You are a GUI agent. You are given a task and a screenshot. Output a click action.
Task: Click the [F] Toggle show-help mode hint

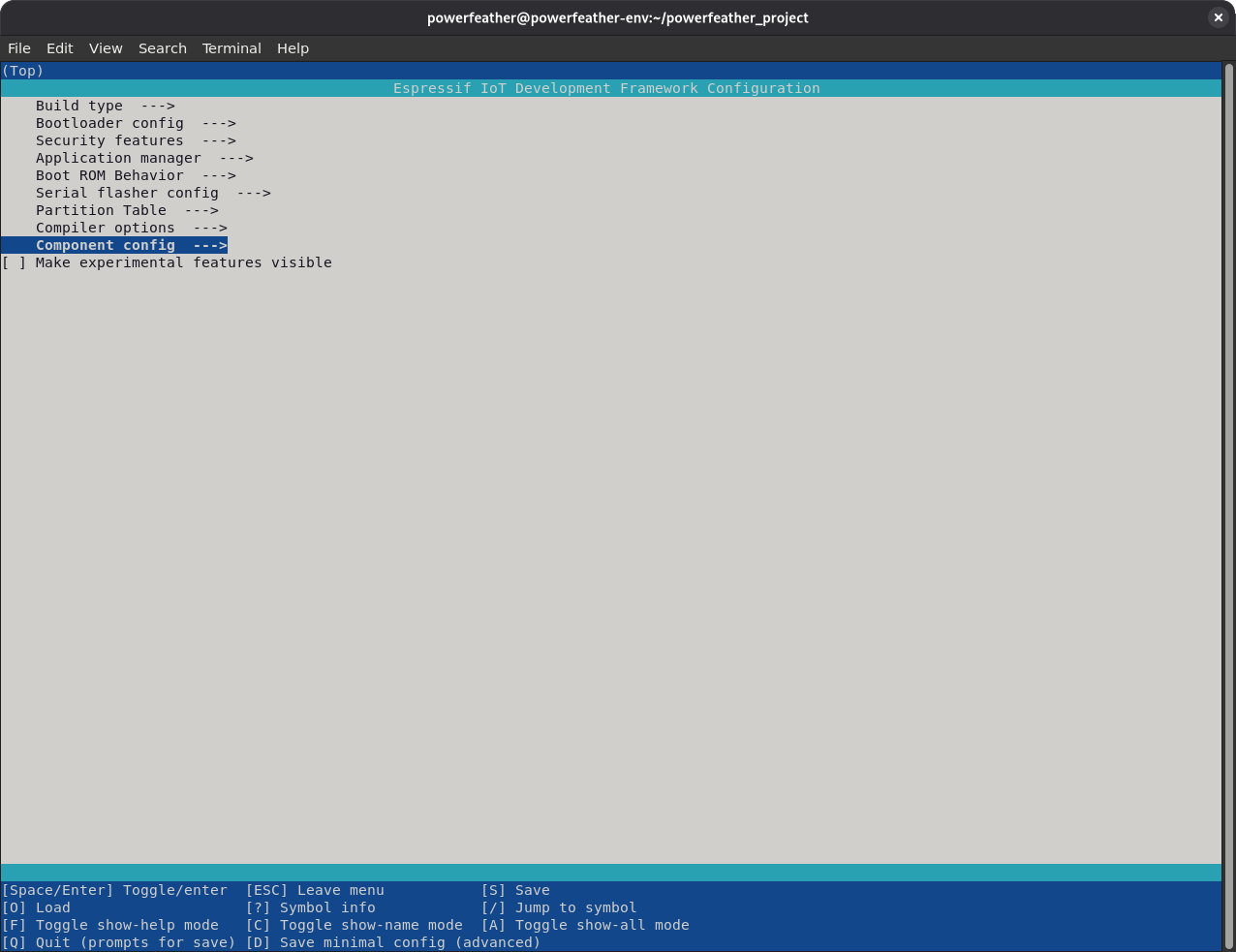pyautogui.click(x=110, y=925)
